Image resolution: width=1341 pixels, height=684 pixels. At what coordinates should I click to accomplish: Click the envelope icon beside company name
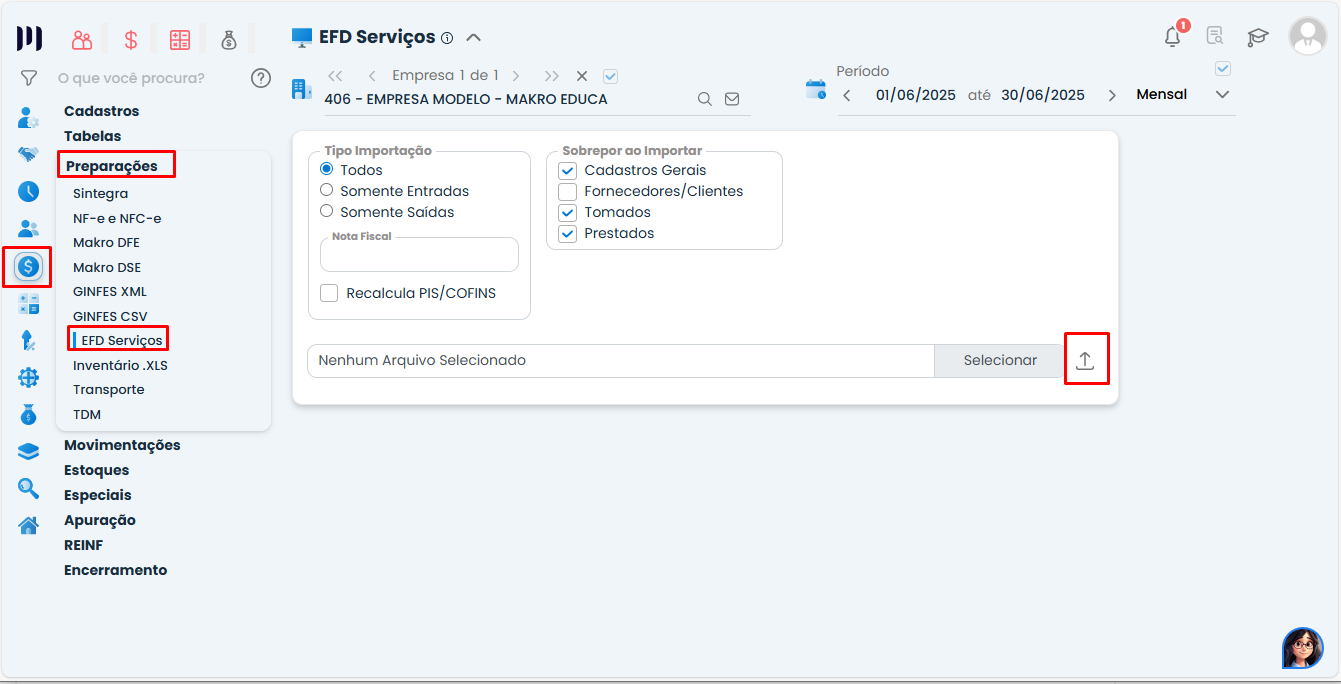[x=732, y=99]
